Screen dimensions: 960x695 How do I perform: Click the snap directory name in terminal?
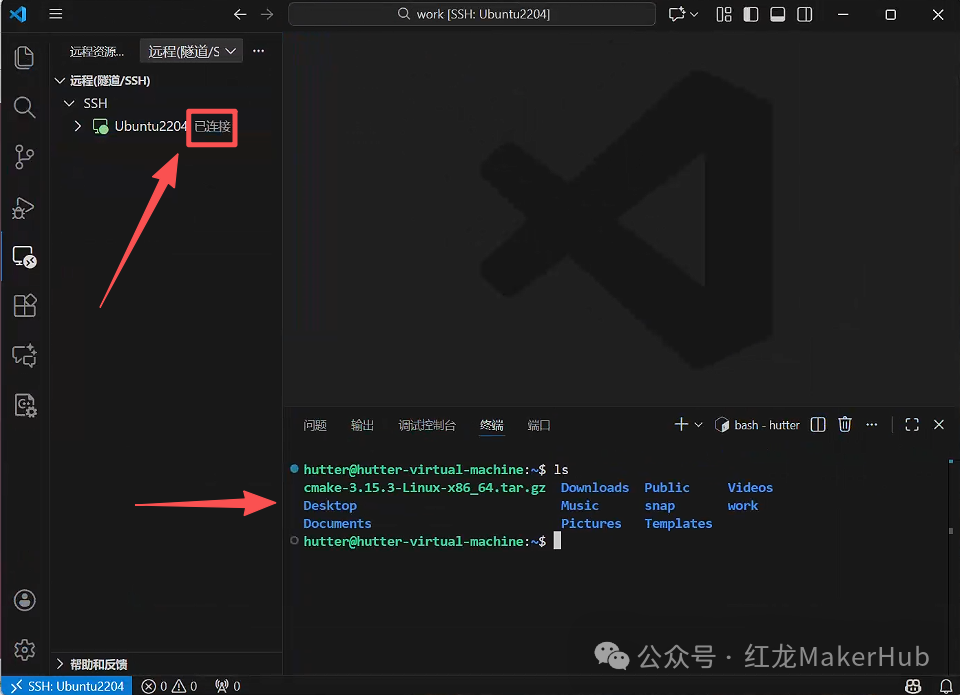pyautogui.click(x=659, y=506)
